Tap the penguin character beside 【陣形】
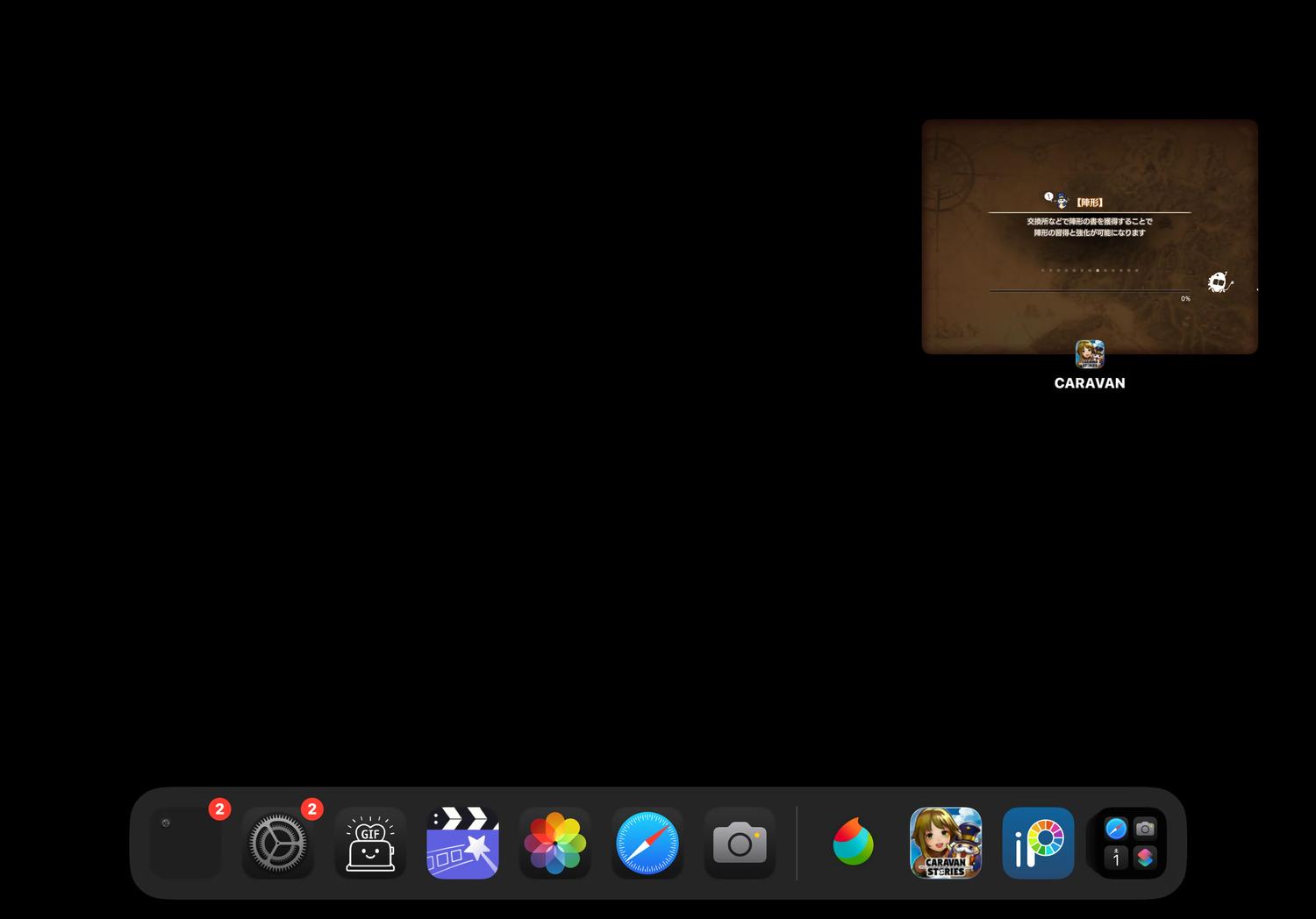The image size is (1316, 919). coord(1061,201)
